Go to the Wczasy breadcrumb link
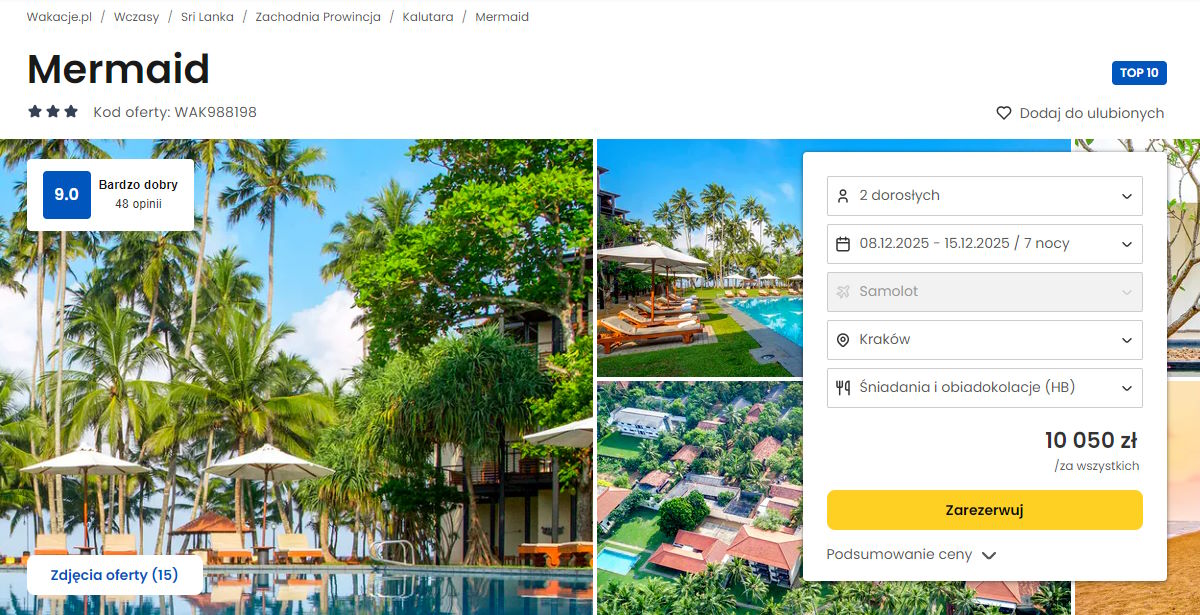 click(x=136, y=17)
